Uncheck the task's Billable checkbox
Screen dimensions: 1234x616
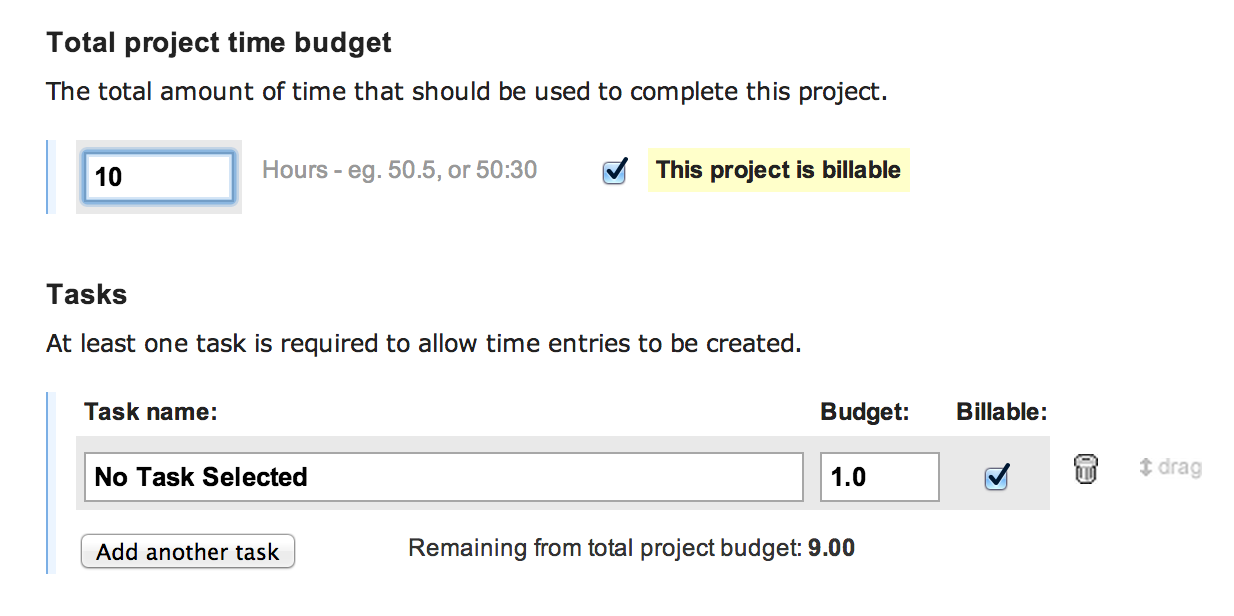point(996,478)
